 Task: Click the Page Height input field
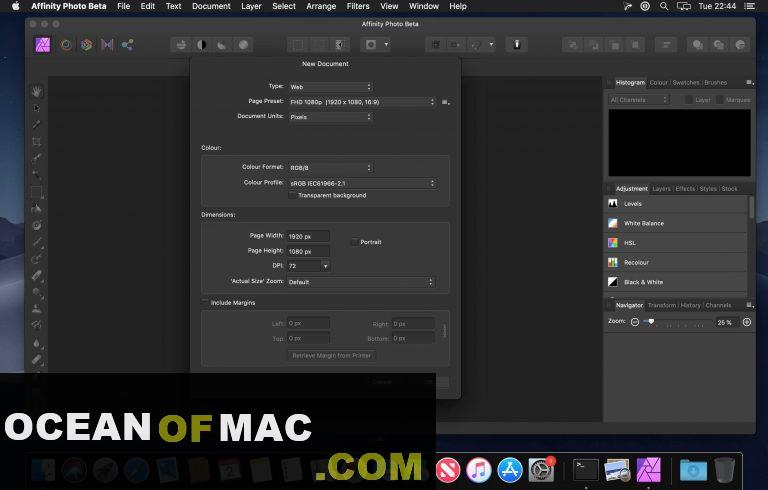point(308,251)
